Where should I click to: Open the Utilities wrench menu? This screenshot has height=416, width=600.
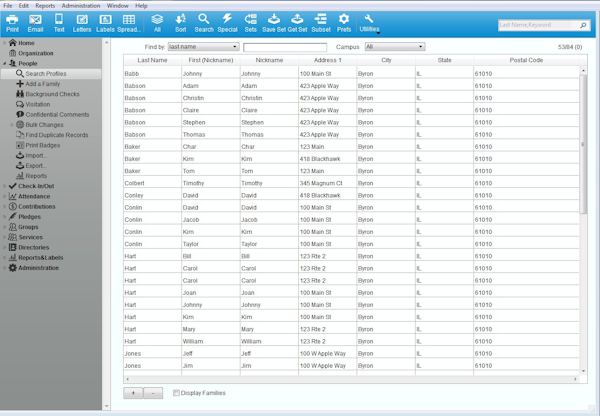369,23
